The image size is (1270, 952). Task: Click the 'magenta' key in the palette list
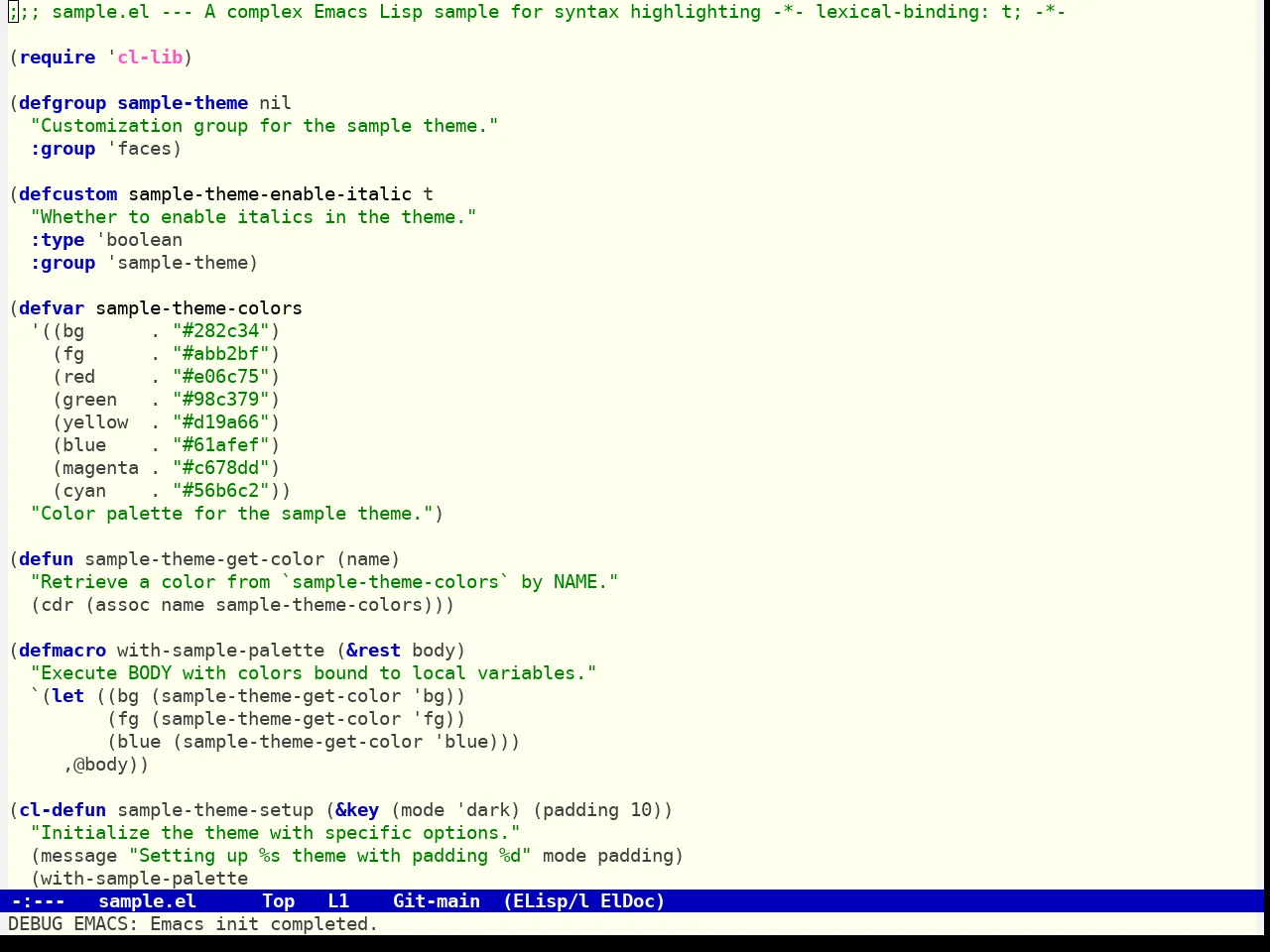(x=100, y=468)
